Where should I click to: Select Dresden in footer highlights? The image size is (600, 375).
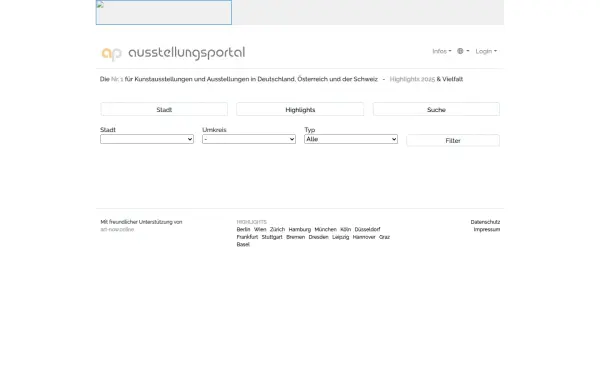point(318,237)
